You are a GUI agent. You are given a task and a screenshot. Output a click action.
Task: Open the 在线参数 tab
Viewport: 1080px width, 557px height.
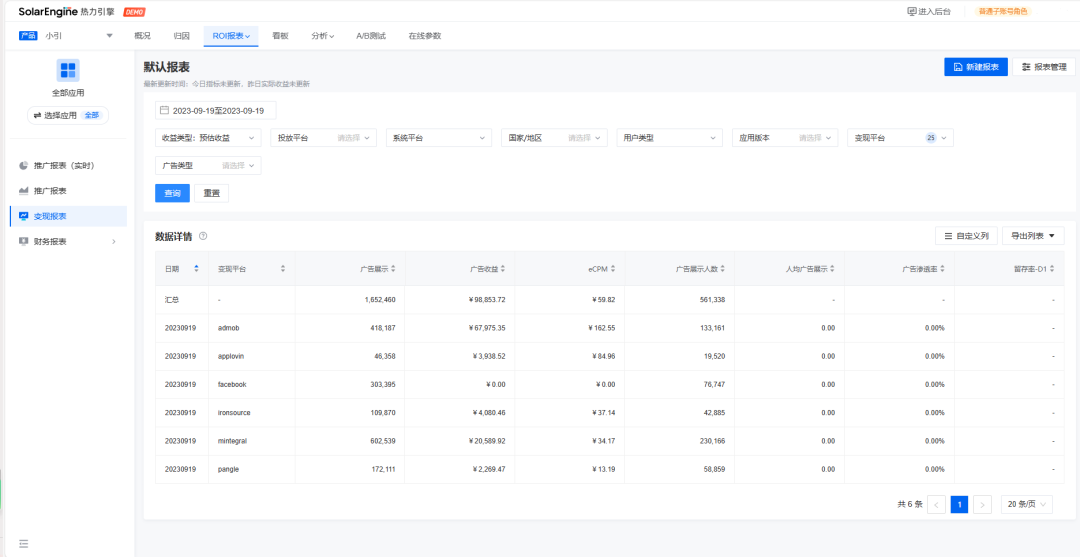coord(424,36)
